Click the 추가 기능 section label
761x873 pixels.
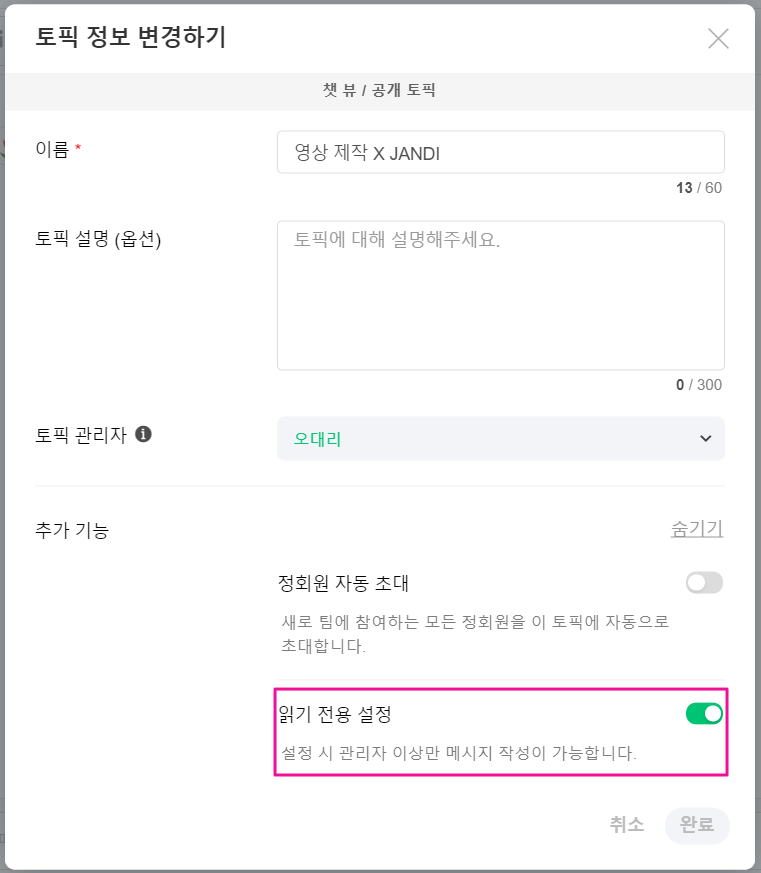(72, 530)
